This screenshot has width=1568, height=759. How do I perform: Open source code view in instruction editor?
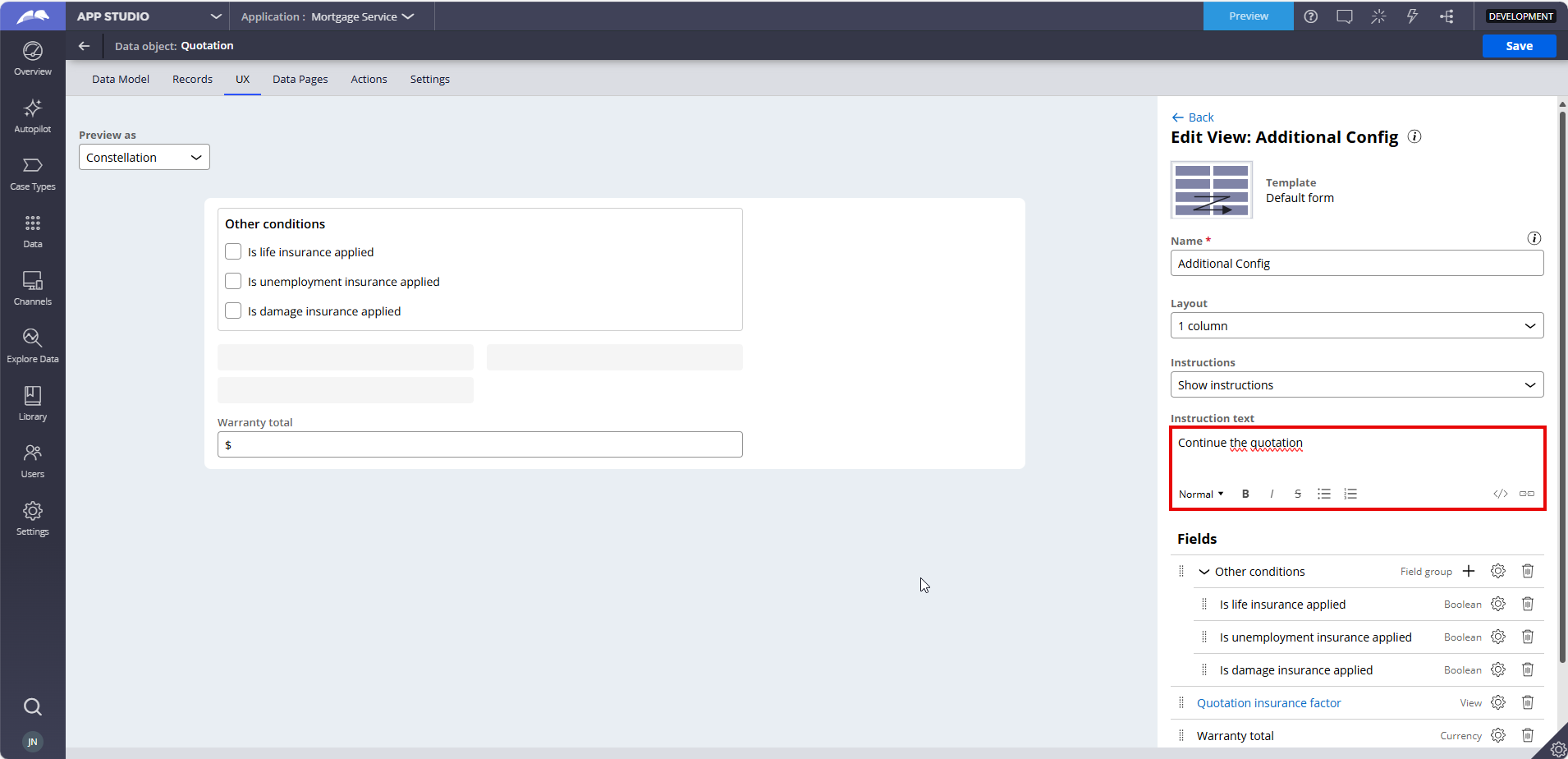[x=1501, y=494]
